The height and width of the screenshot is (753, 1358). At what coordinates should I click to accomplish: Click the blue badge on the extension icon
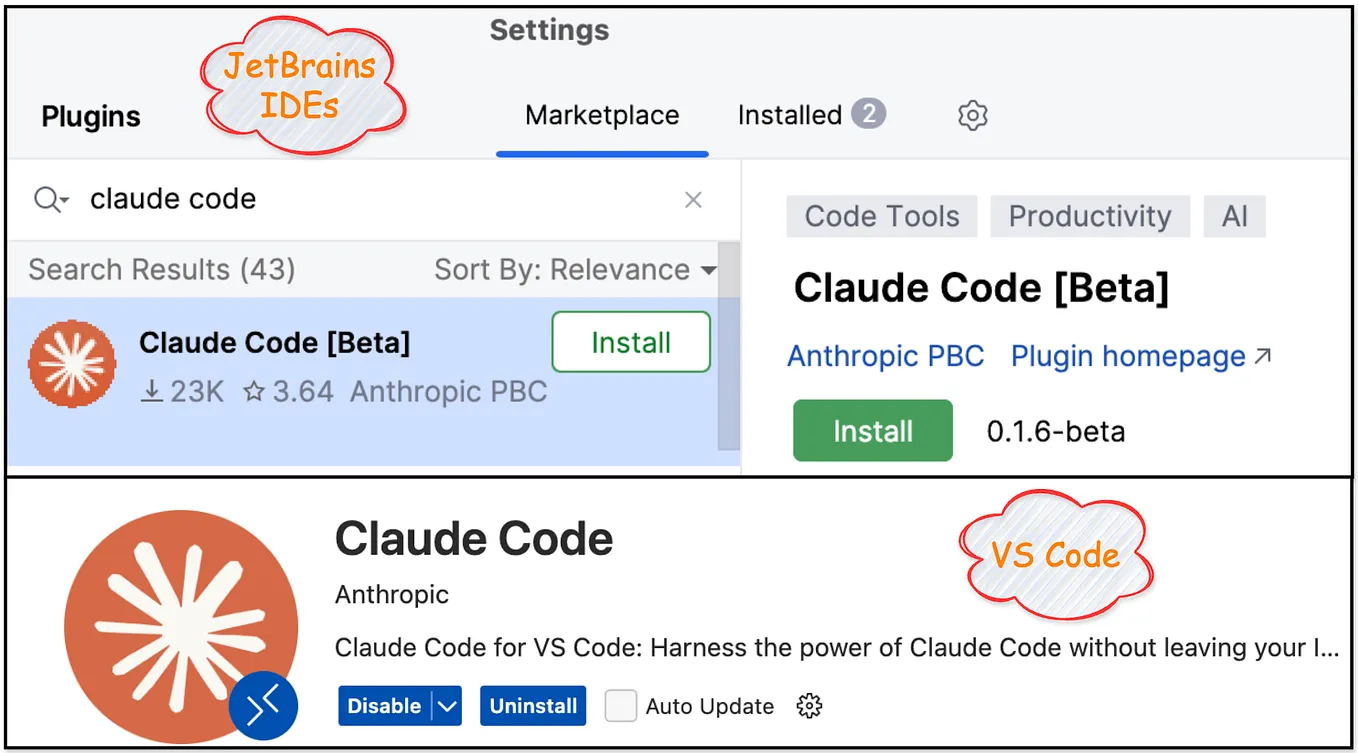pyautogui.click(x=263, y=707)
